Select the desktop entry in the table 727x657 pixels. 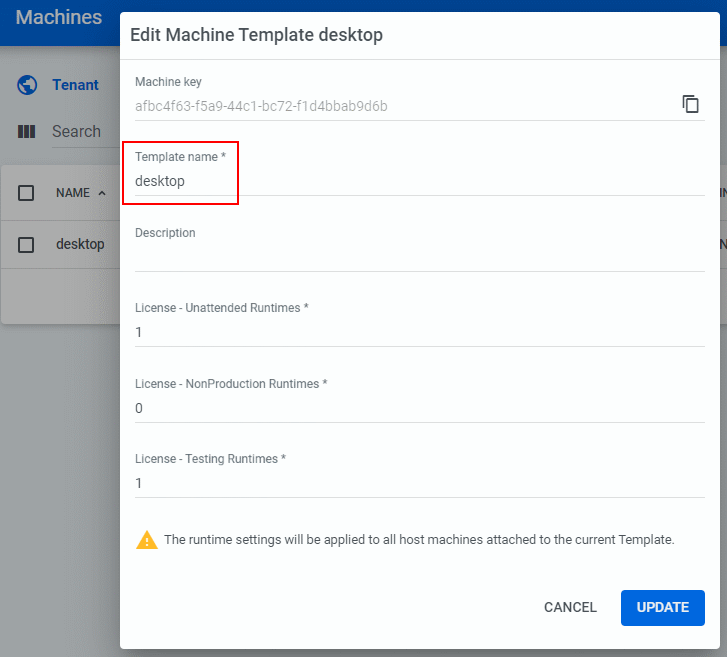pos(80,245)
